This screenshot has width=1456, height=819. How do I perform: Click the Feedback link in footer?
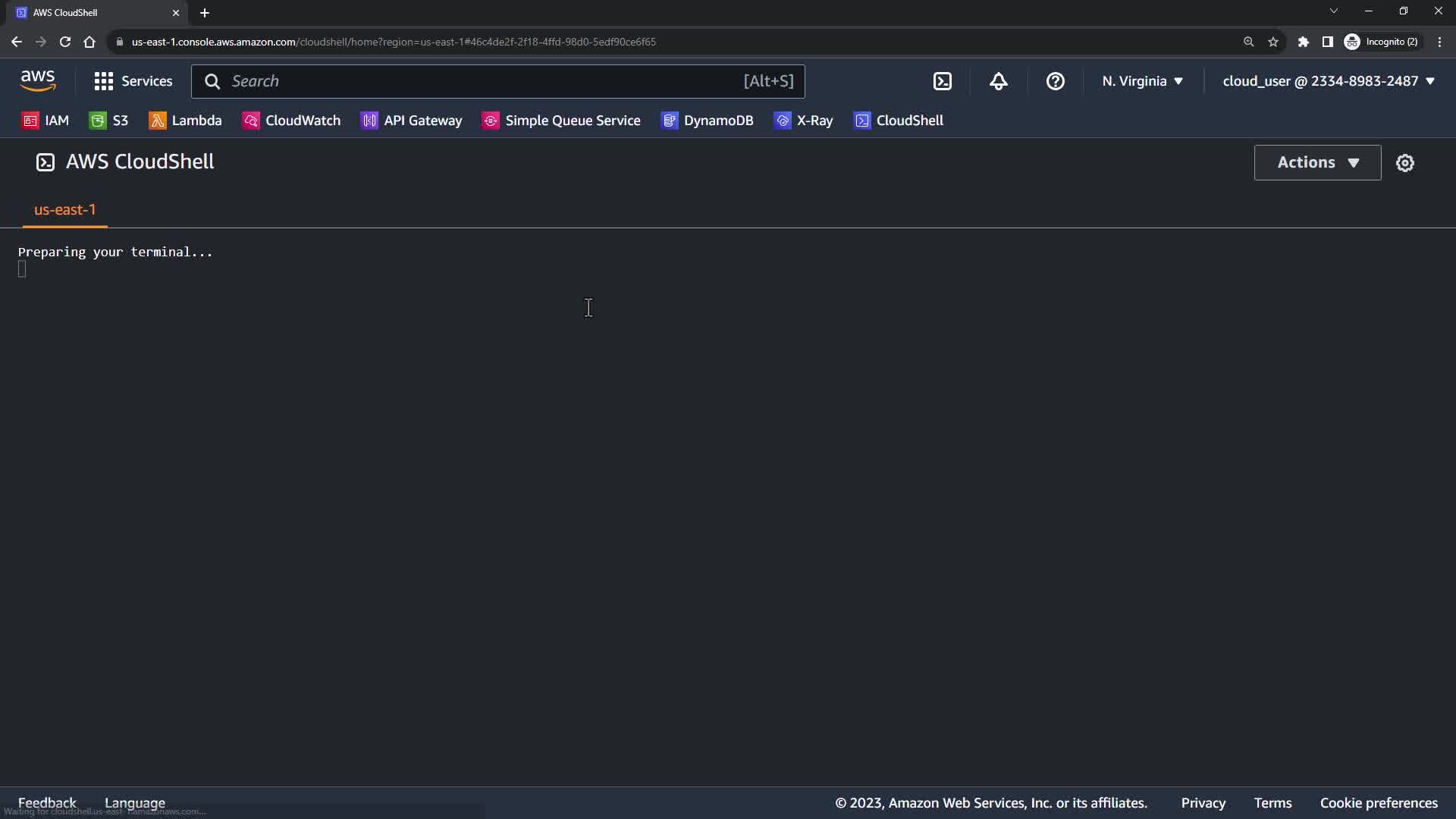point(47,802)
